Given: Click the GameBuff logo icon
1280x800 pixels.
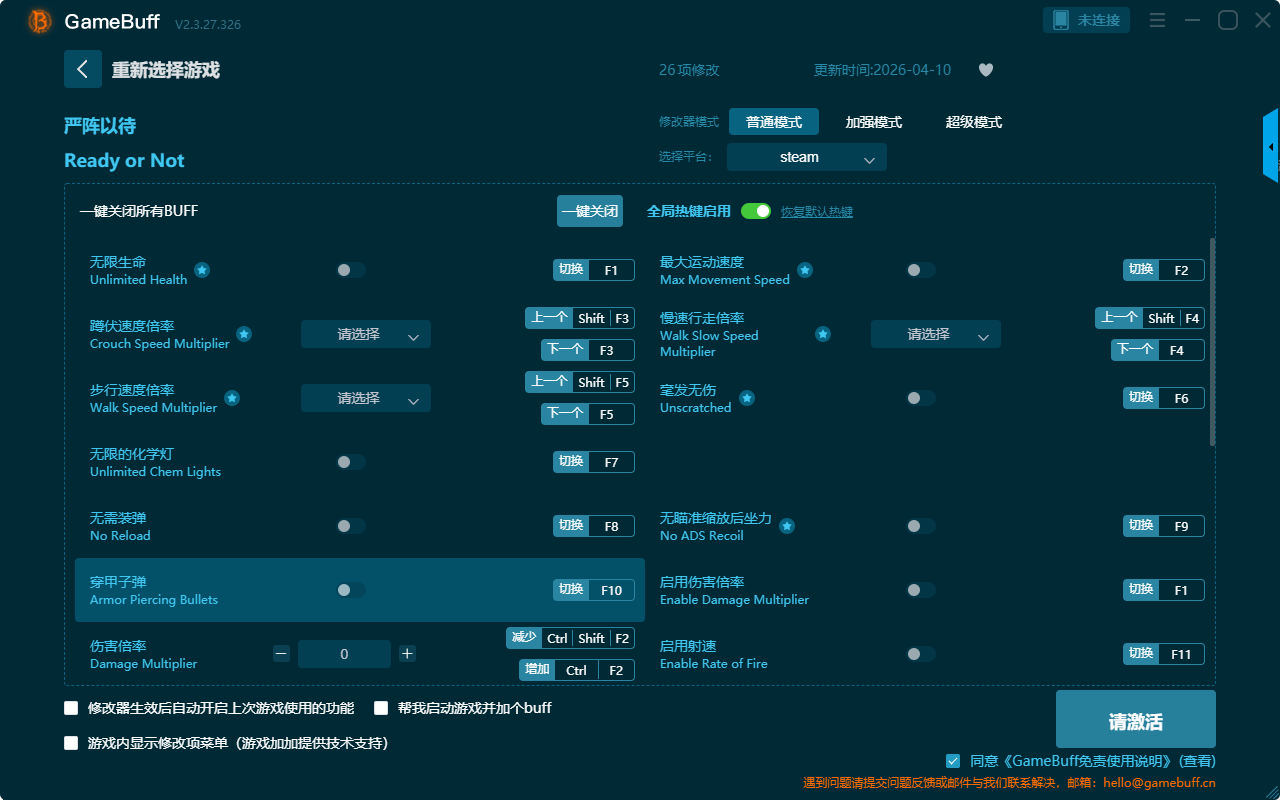Looking at the screenshot, I should coord(40,21).
